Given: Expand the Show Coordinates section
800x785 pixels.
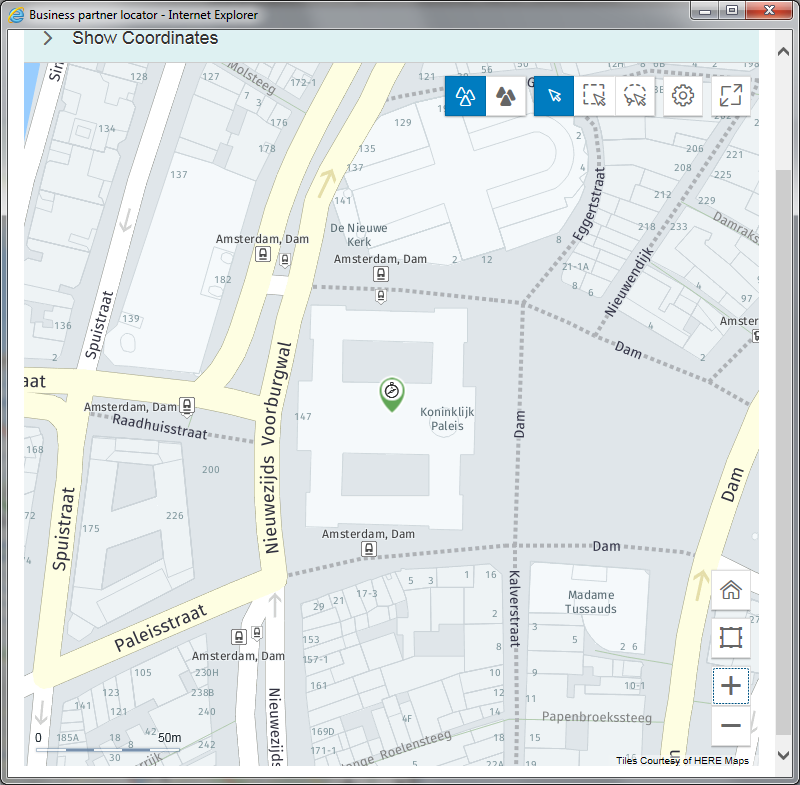Looking at the screenshot, I should click(x=47, y=38).
